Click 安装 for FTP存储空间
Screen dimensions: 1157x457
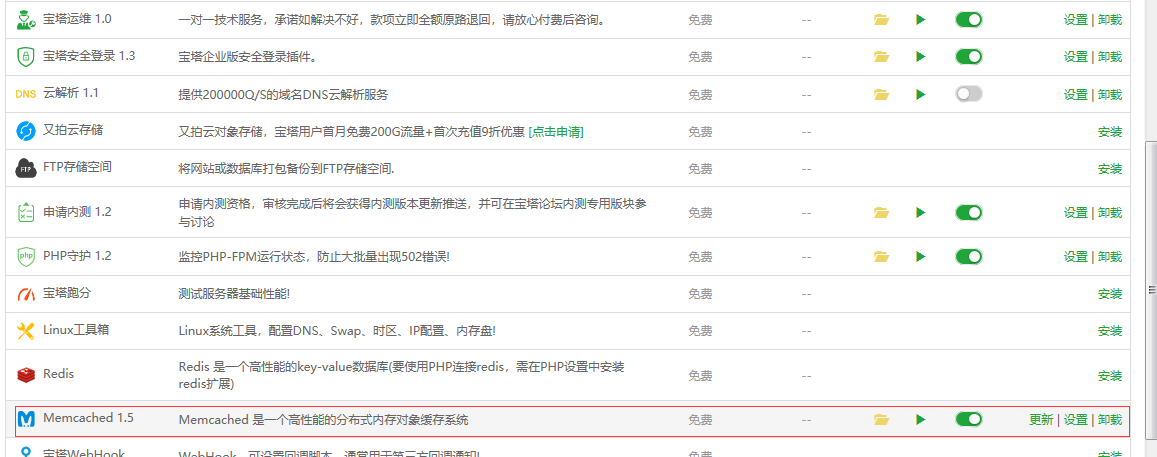pos(1110,169)
